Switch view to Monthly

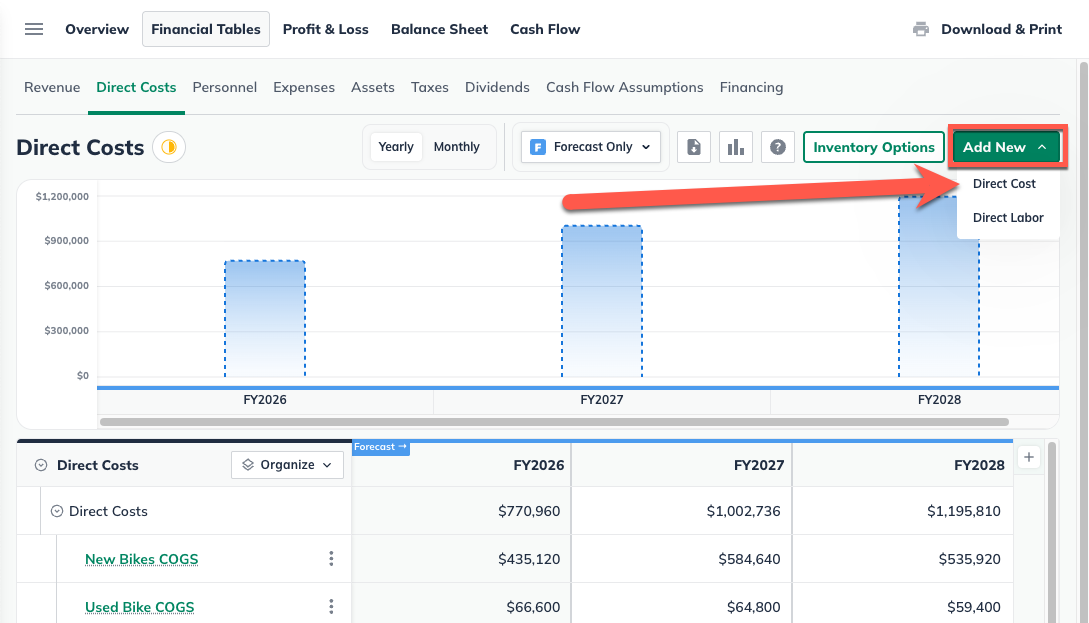coord(457,147)
